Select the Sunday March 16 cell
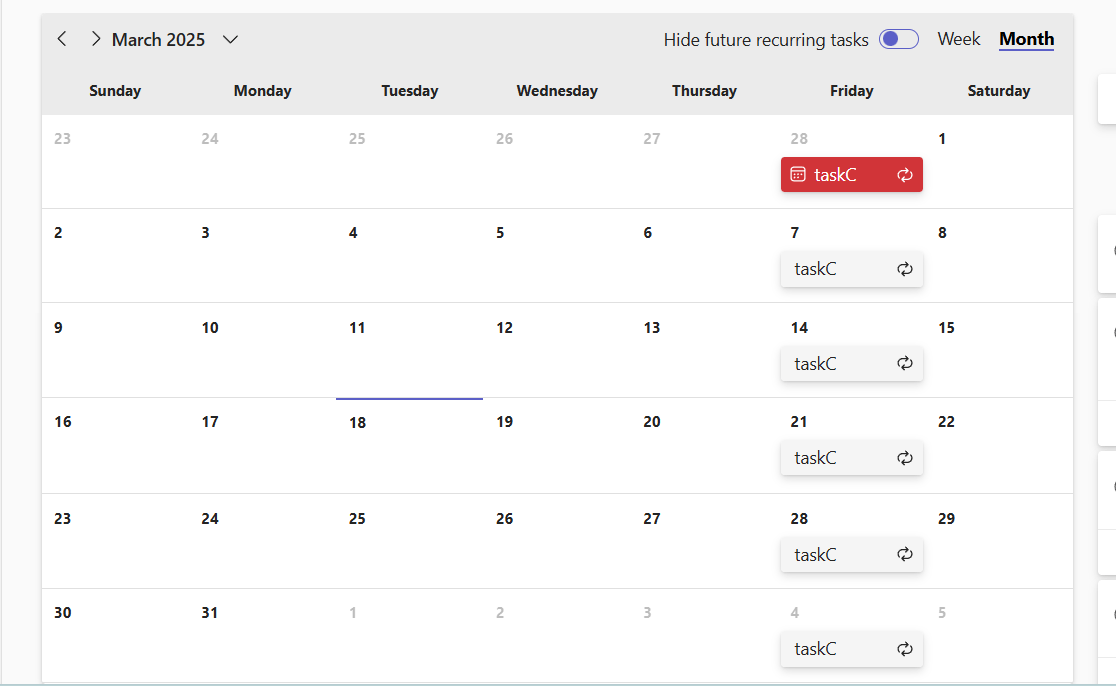 click(x=115, y=446)
